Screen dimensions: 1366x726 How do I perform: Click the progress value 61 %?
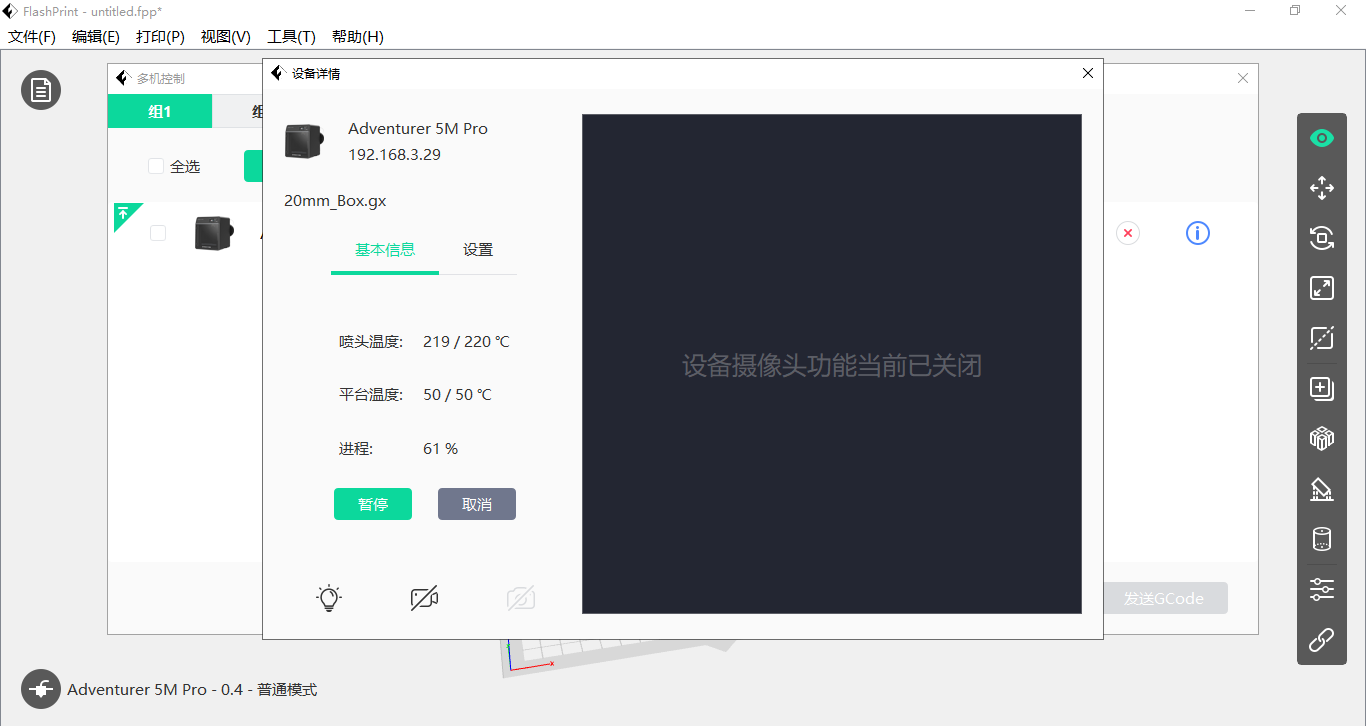pyautogui.click(x=440, y=448)
